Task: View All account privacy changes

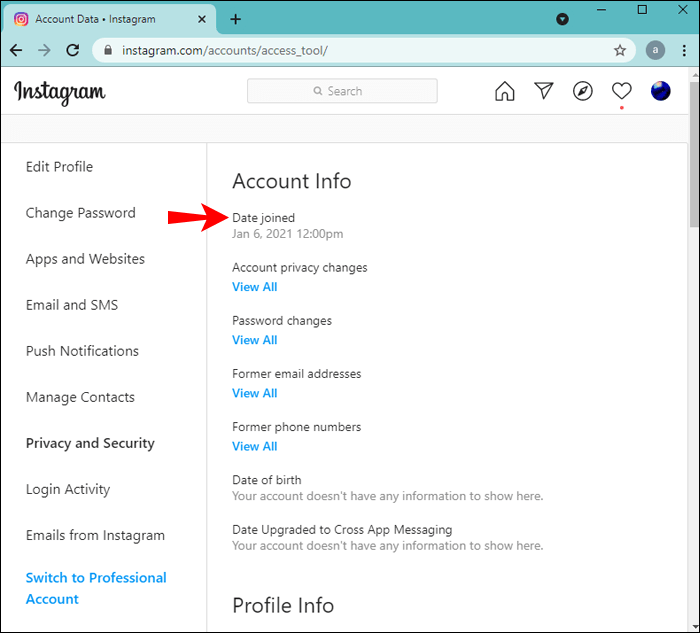Action: pos(254,287)
